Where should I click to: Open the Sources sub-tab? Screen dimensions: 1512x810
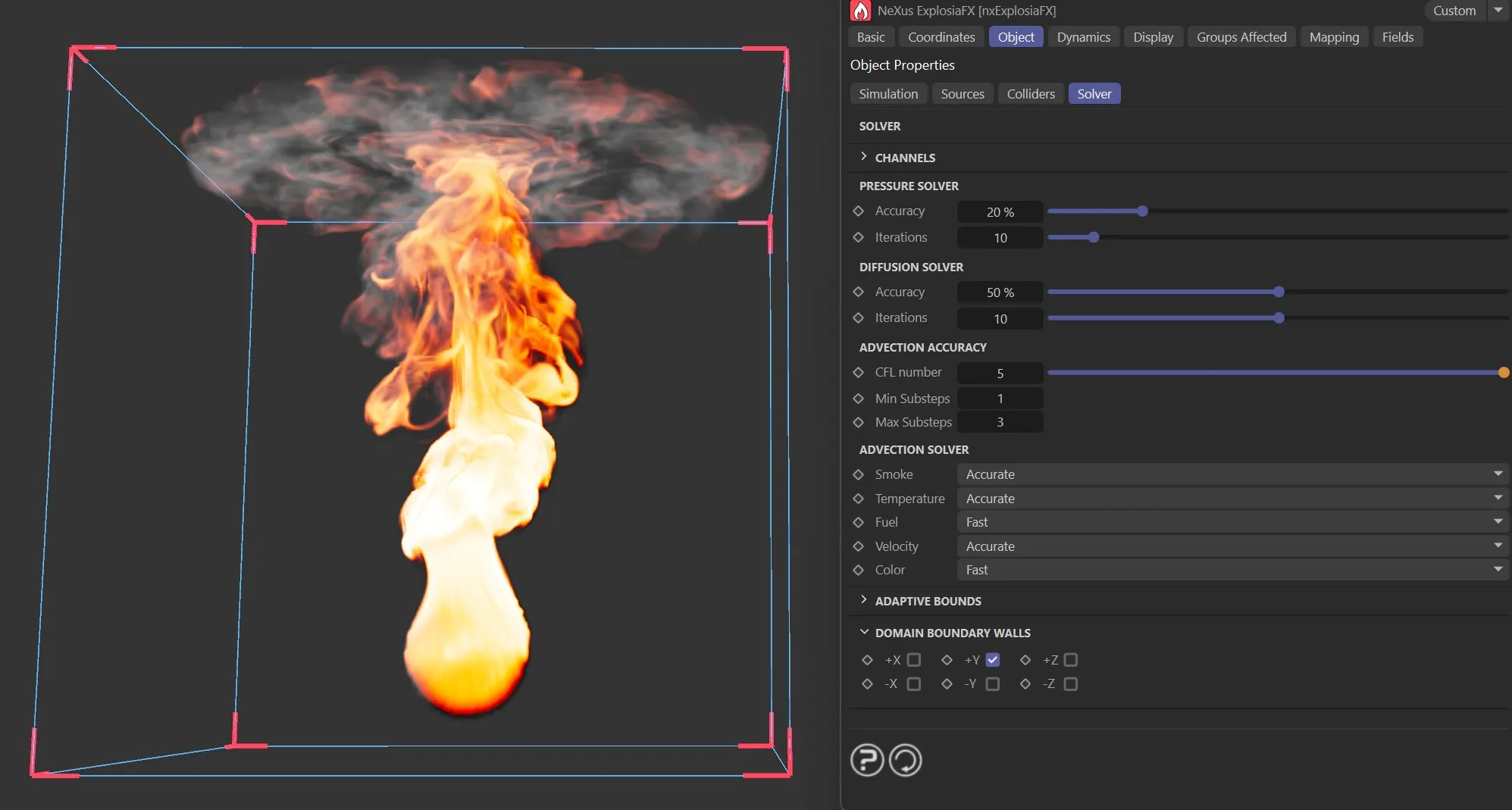coord(963,94)
